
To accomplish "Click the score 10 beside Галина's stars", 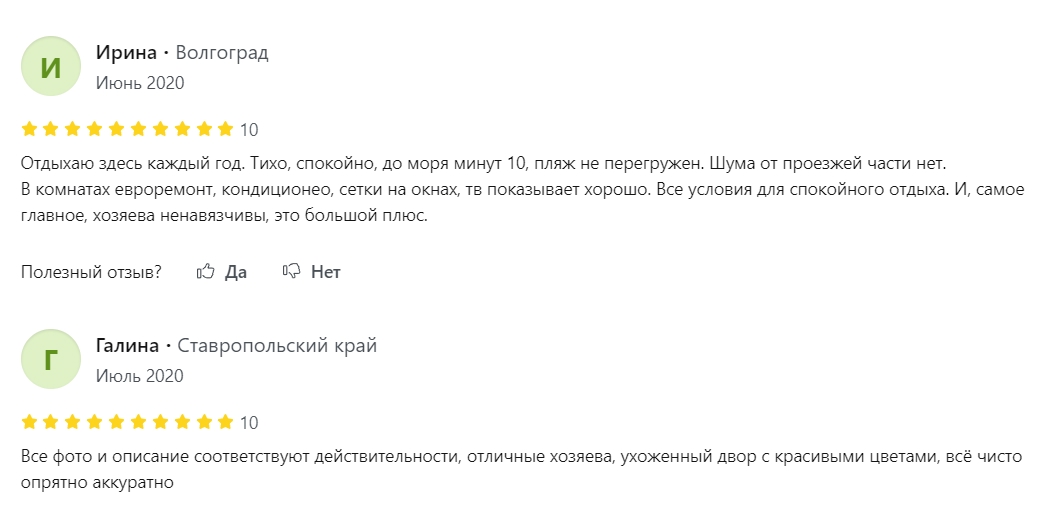I will [249, 422].
